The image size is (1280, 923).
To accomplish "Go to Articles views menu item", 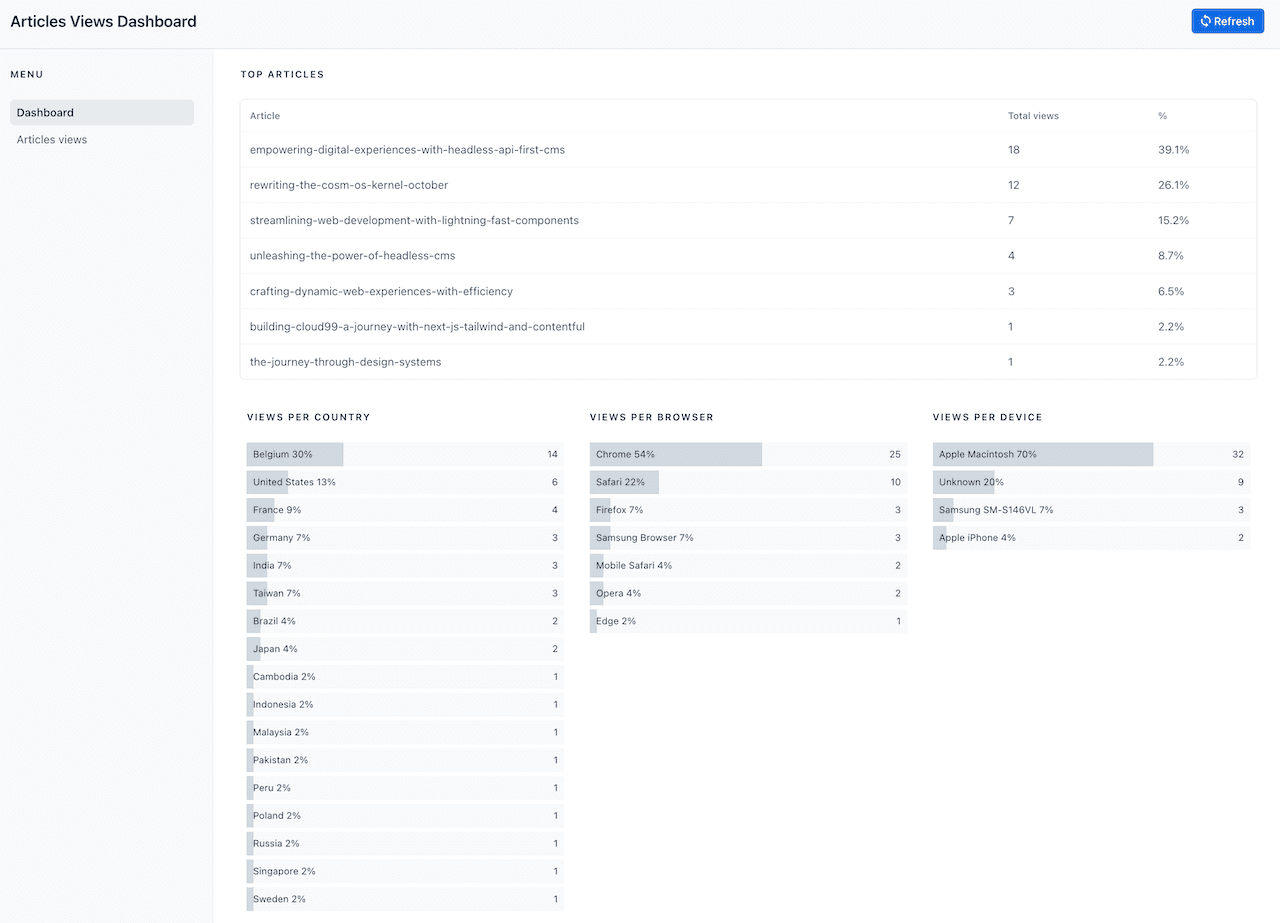I will click(x=52, y=140).
